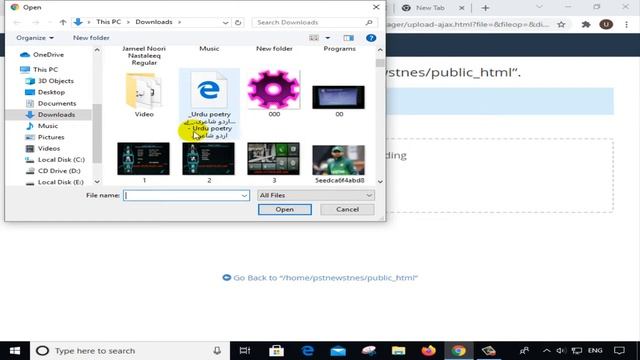The width and height of the screenshot is (640, 360).
Task: Select the pink gear file 000
Action: click(274, 93)
